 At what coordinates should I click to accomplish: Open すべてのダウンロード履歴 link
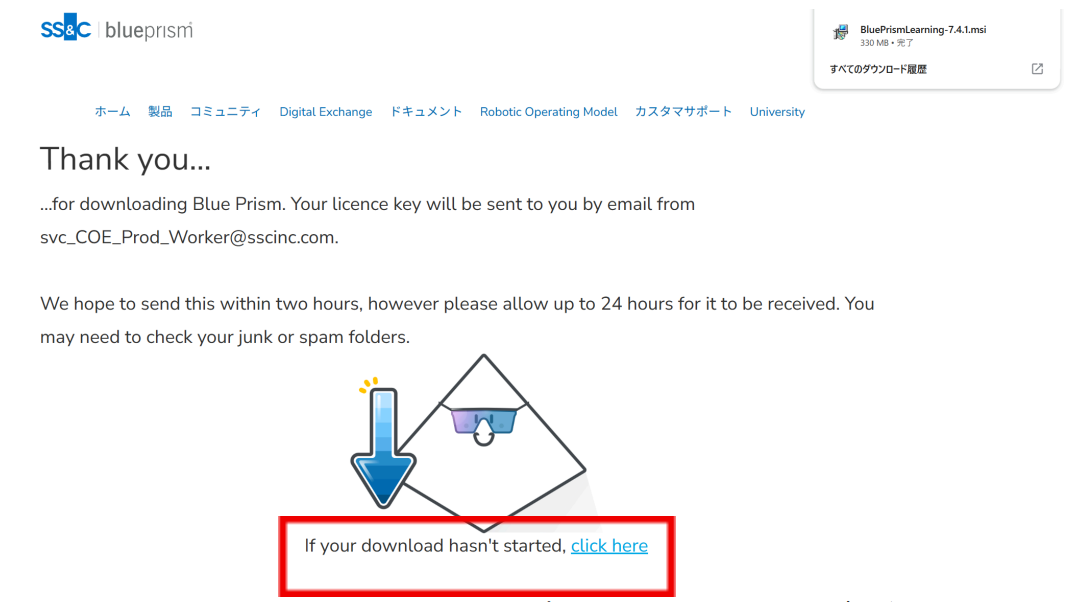878,69
